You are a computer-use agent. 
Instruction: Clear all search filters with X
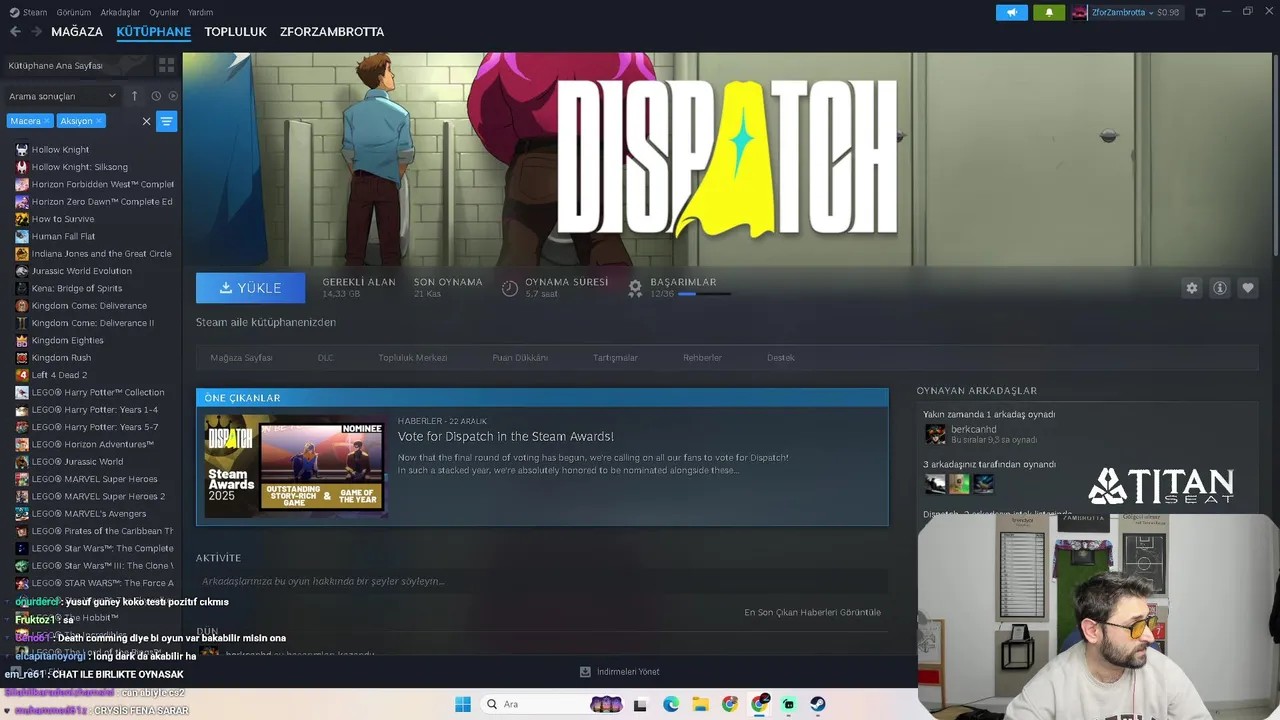click(146, 121)
